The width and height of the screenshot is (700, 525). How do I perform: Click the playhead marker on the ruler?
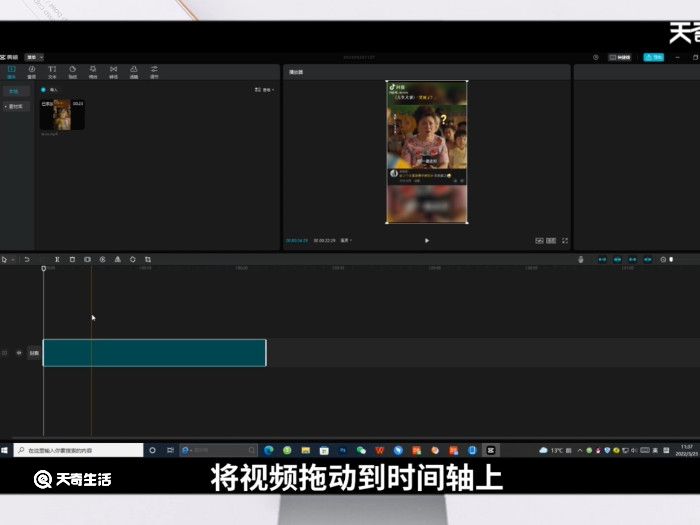[x=43, y=268]
